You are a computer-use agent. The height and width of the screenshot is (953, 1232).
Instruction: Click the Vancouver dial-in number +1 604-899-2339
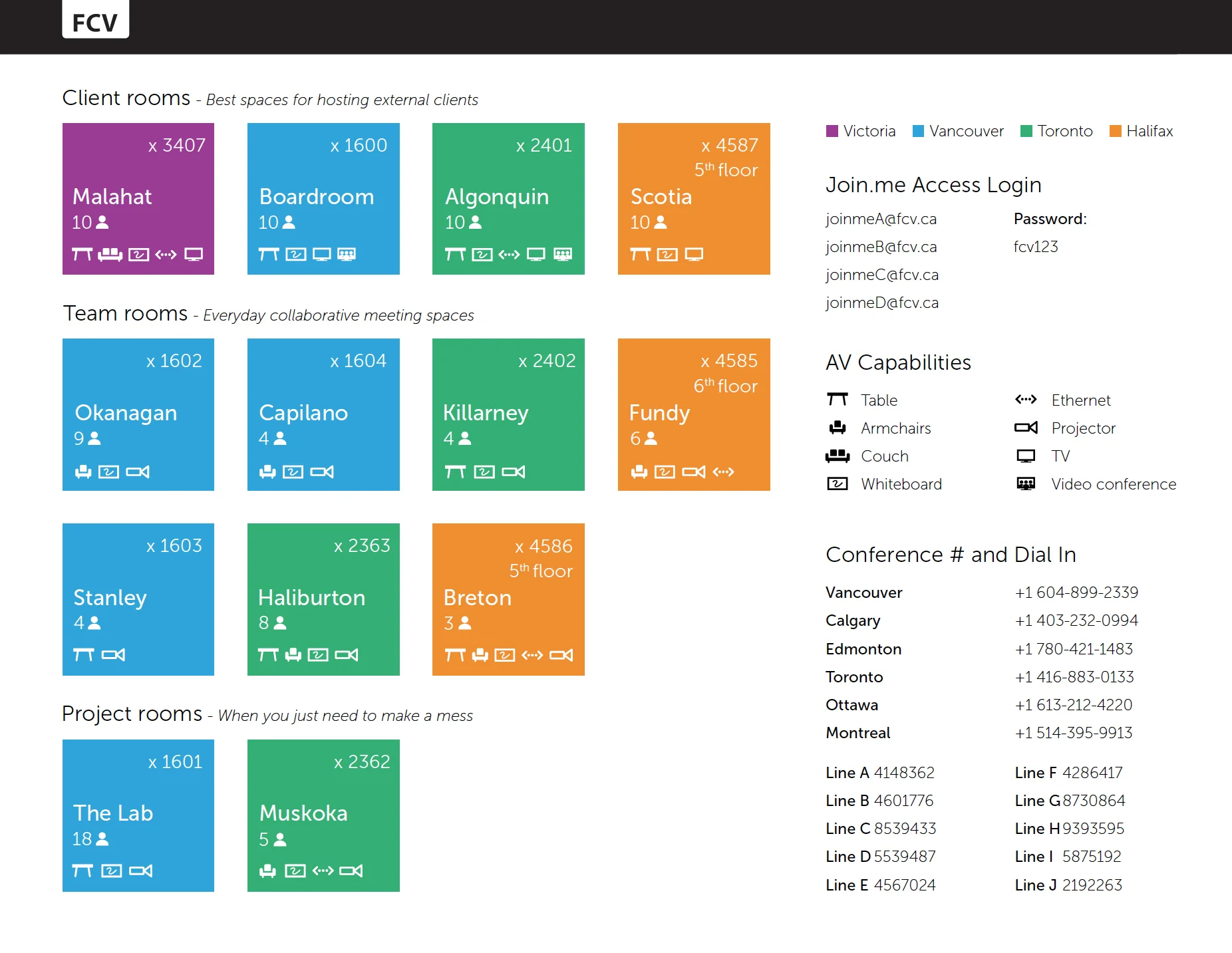(x=1076, y=593)
